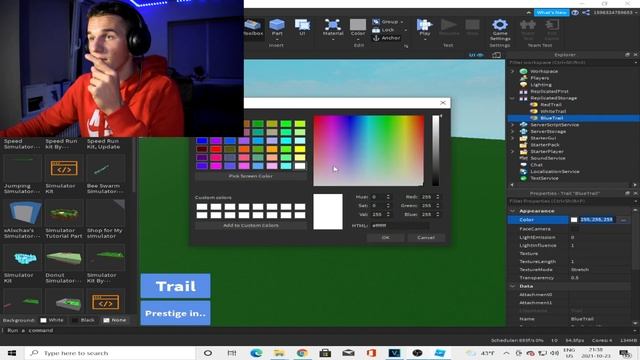Expand ServerScriptService in Explorer
The height and width of the screenshot is (360, 640).
pyautogui.click(x=513, y=125)
